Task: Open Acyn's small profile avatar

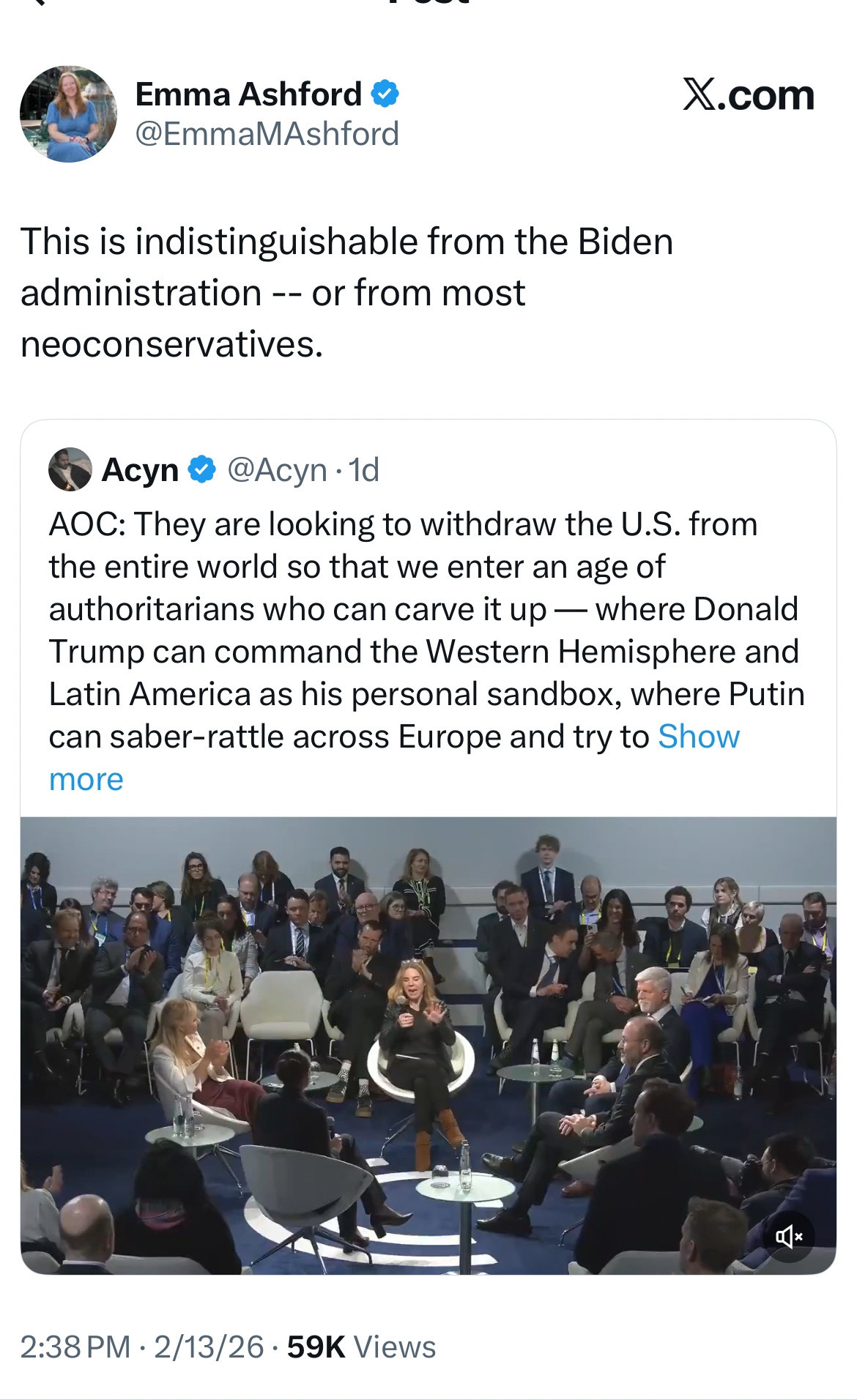Action: [x=70, y=469]
